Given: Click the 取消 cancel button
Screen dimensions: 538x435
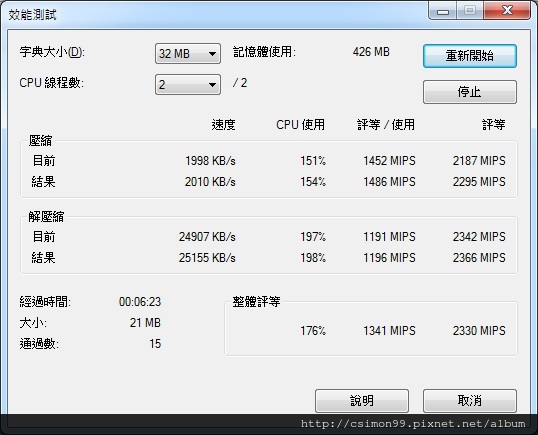Looking at the screenshot, I should pos(470,401).
